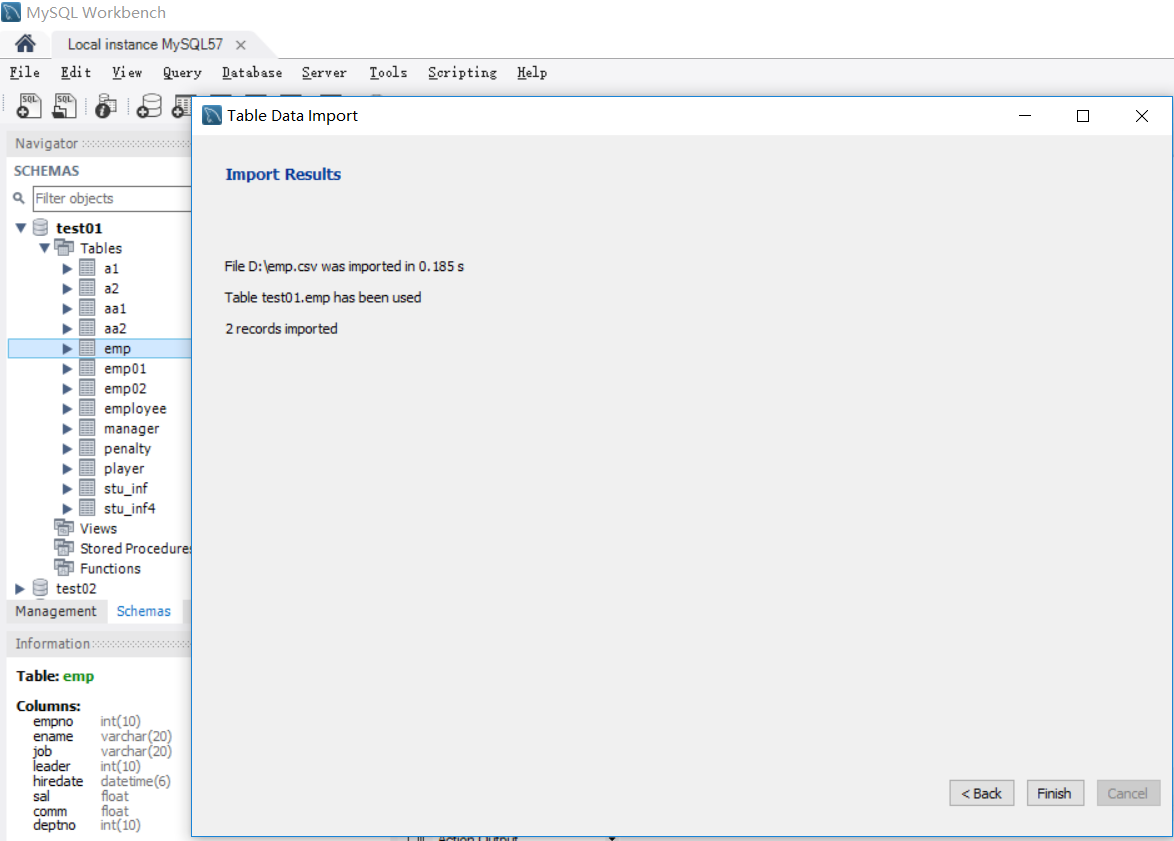This screenshot has width=1174, height=841.
Task: Open the File menu
Action: click(25, 73)
